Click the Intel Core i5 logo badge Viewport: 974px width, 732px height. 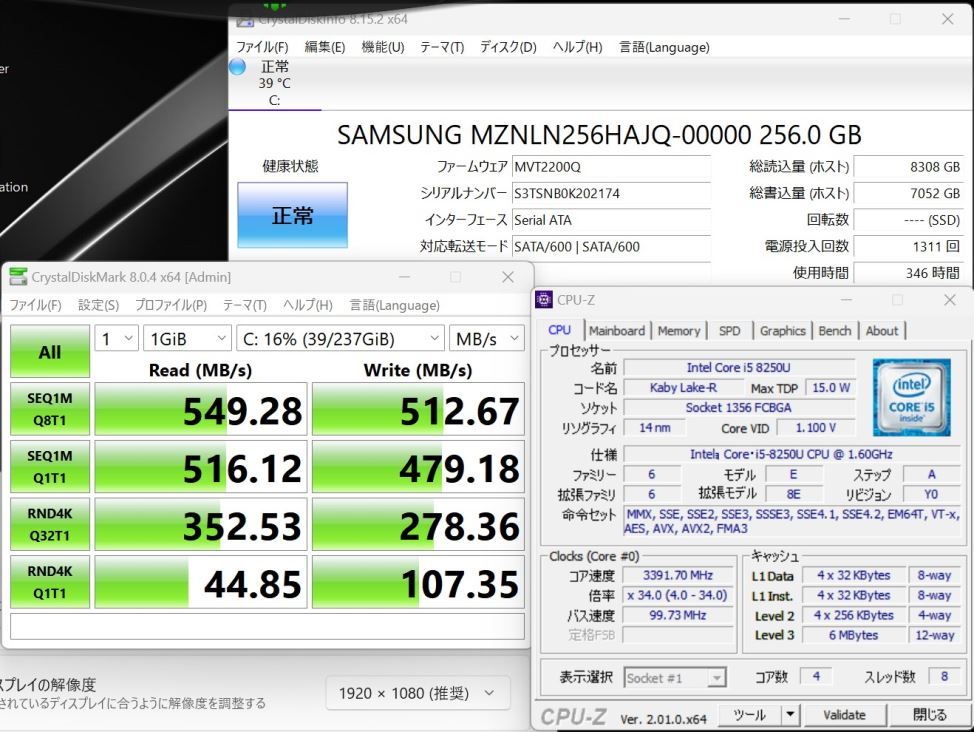(x=911, y=397)
